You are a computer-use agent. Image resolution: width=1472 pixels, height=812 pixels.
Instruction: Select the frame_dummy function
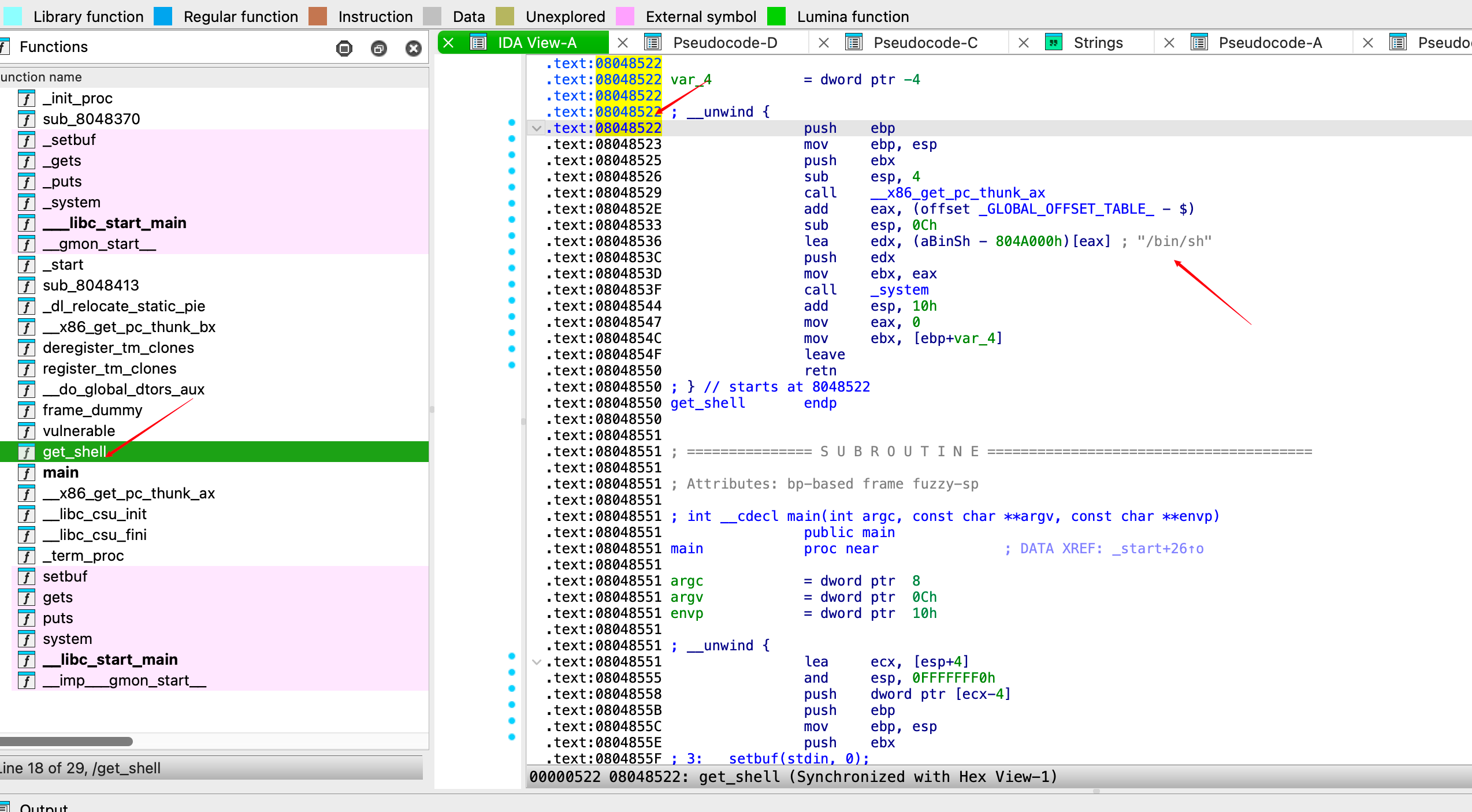coord(214,410)
